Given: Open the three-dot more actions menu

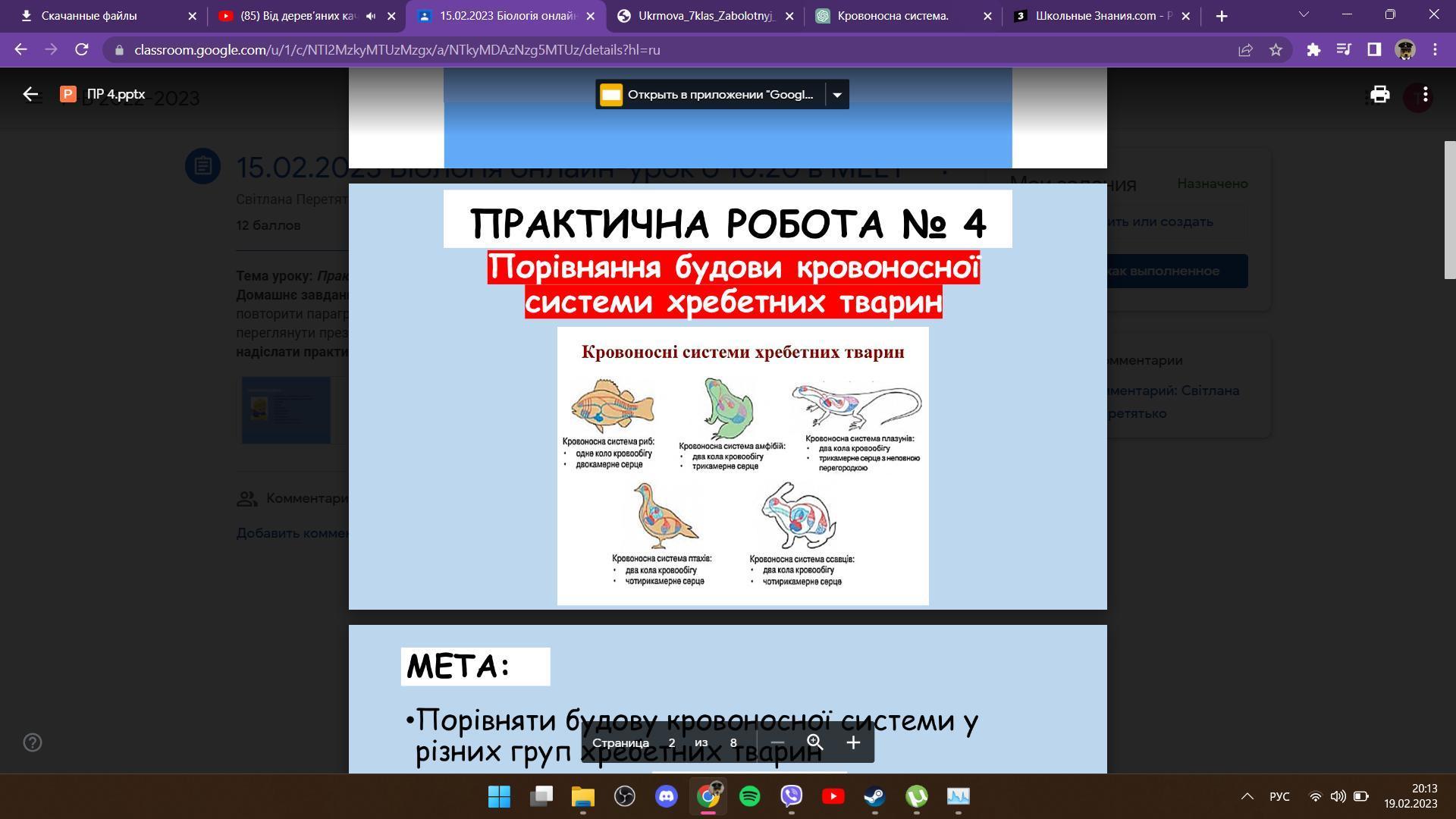Looking at the screenshot, I should coord(1426,95).
